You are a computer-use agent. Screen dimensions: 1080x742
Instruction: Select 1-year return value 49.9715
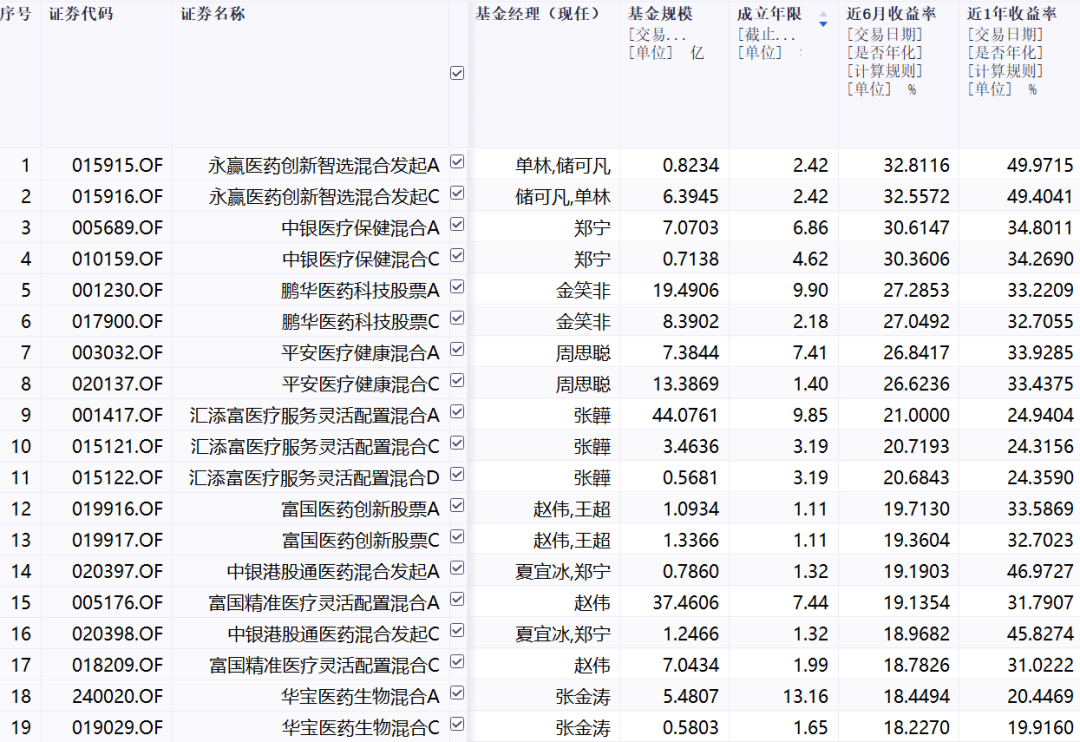tap(1040, 165)
